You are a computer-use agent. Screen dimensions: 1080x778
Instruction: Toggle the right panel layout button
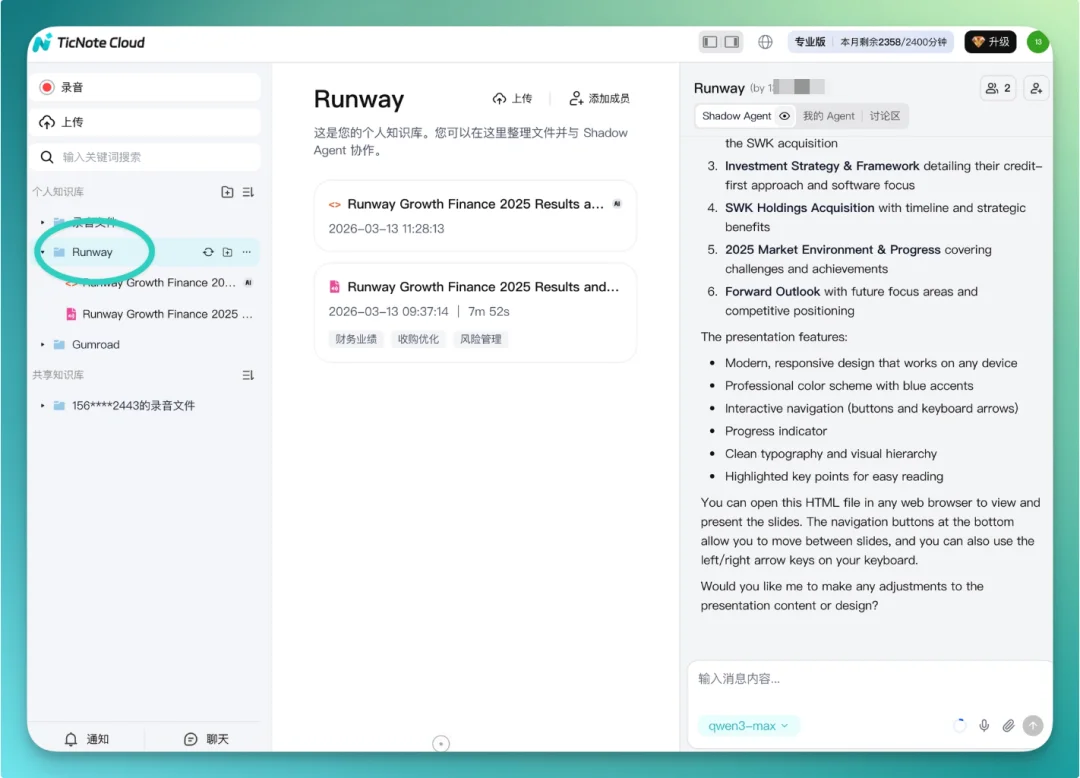732,42
